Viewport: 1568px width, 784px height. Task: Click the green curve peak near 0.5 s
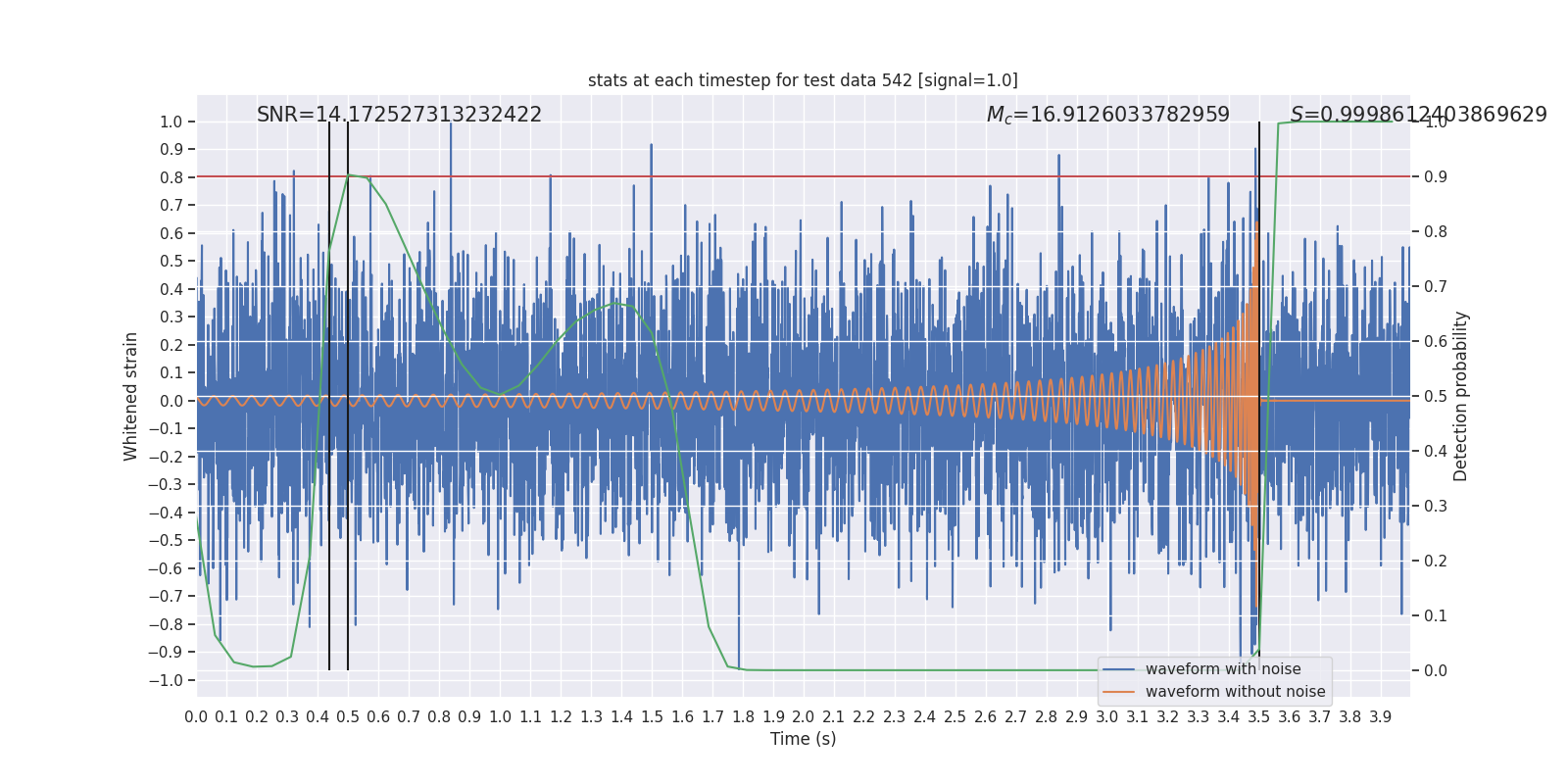(x=349, y=175)
